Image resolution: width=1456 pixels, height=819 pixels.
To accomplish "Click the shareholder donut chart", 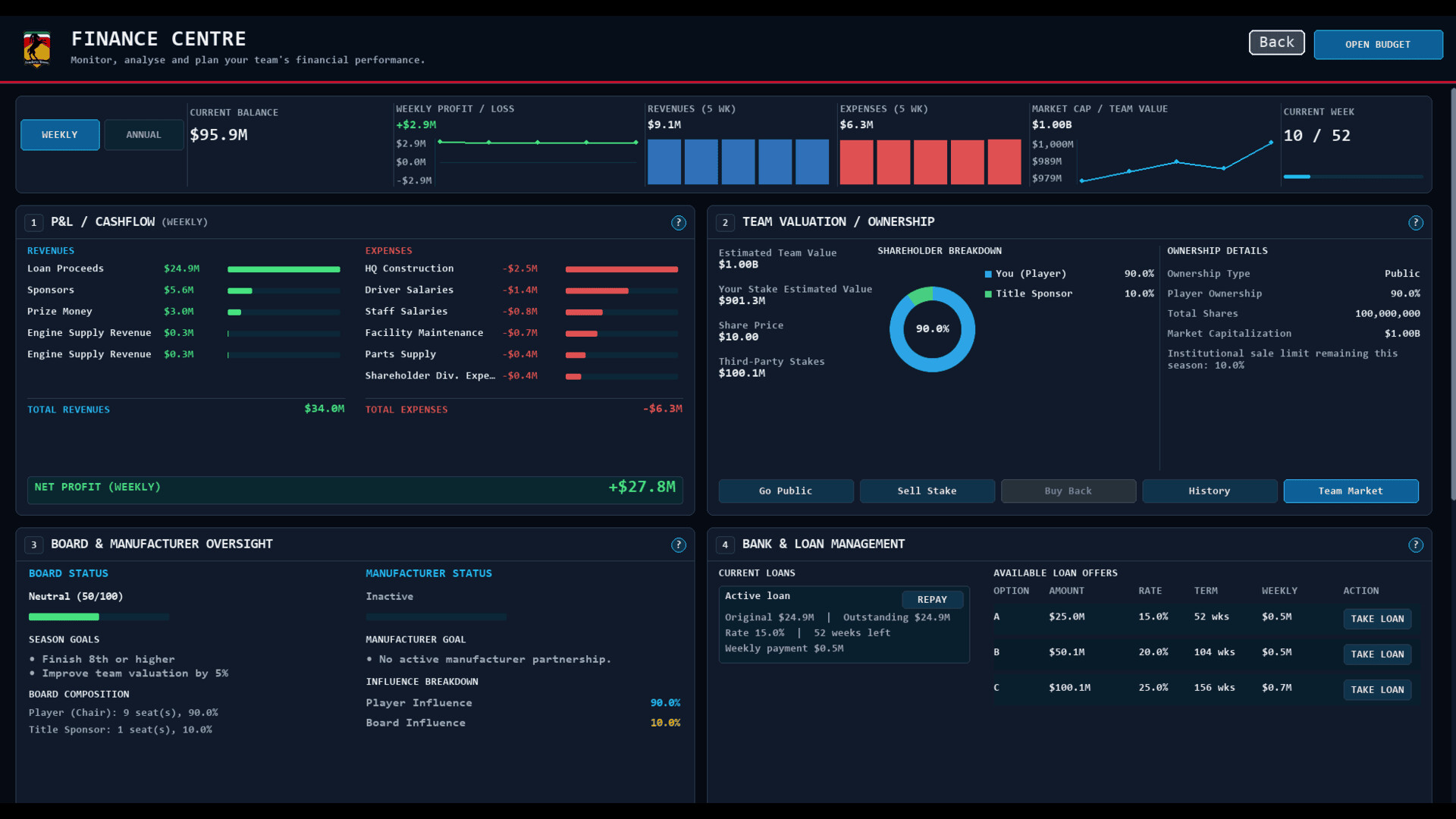I will (x=932, y=329).
